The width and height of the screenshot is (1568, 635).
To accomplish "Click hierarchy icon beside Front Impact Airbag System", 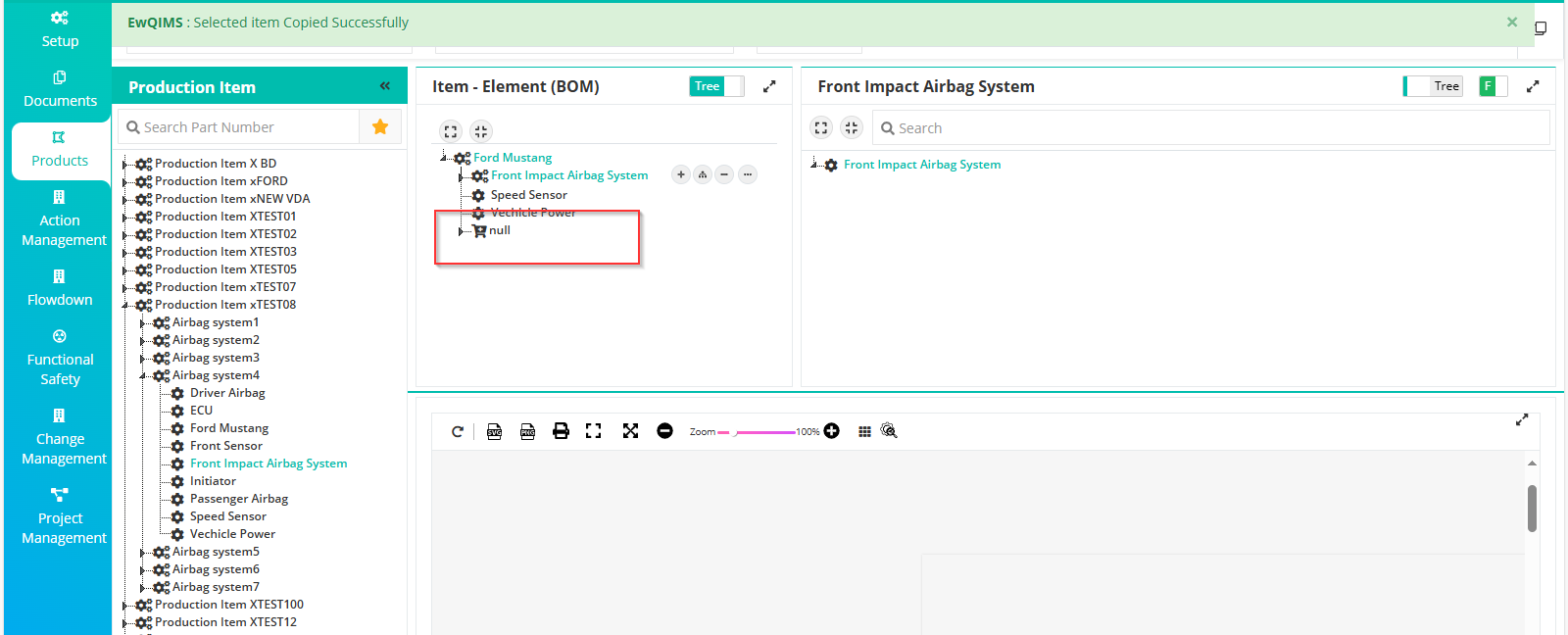I will [703, 174].
